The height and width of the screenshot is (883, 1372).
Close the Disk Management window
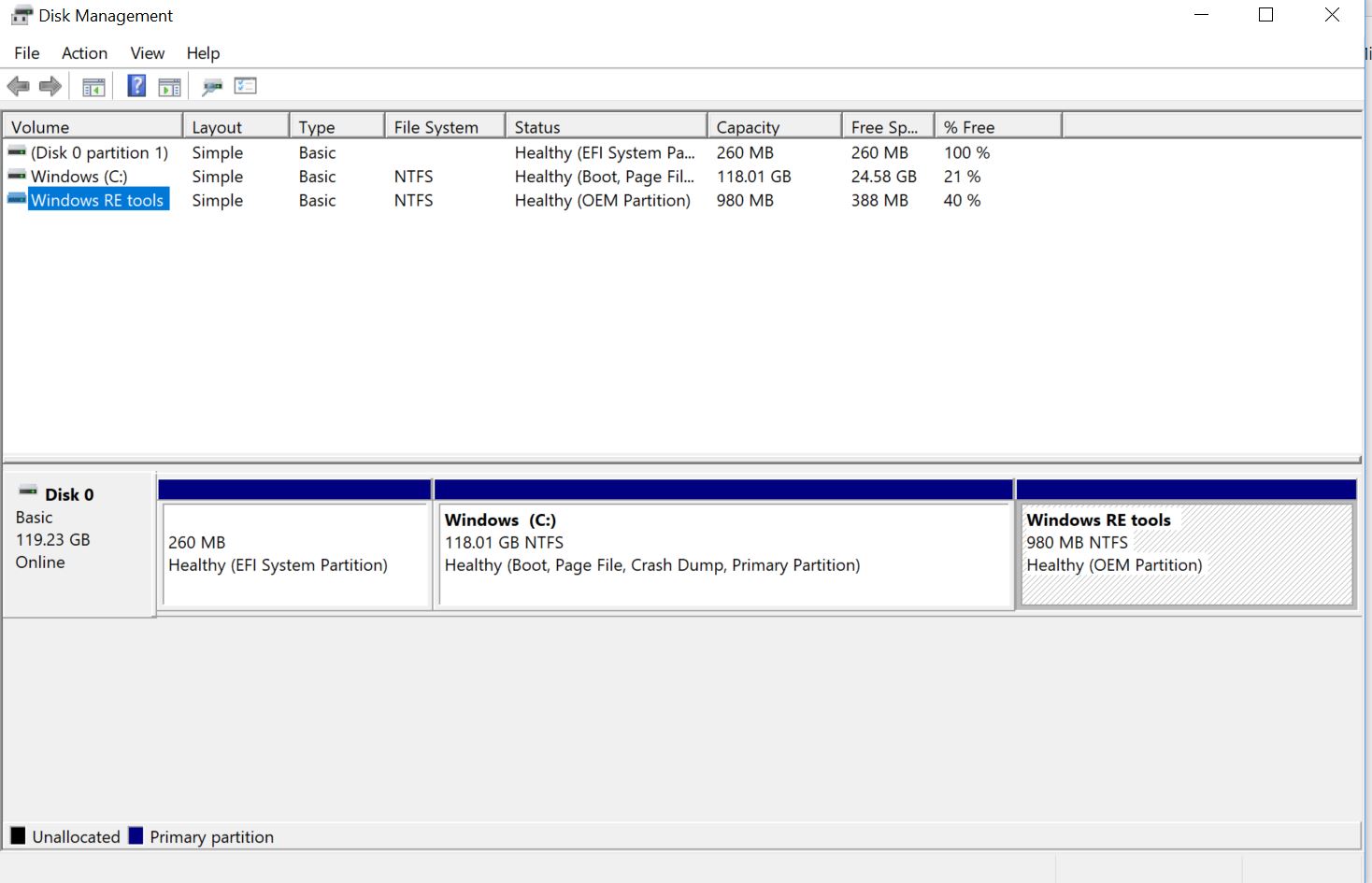(1332, 15)
